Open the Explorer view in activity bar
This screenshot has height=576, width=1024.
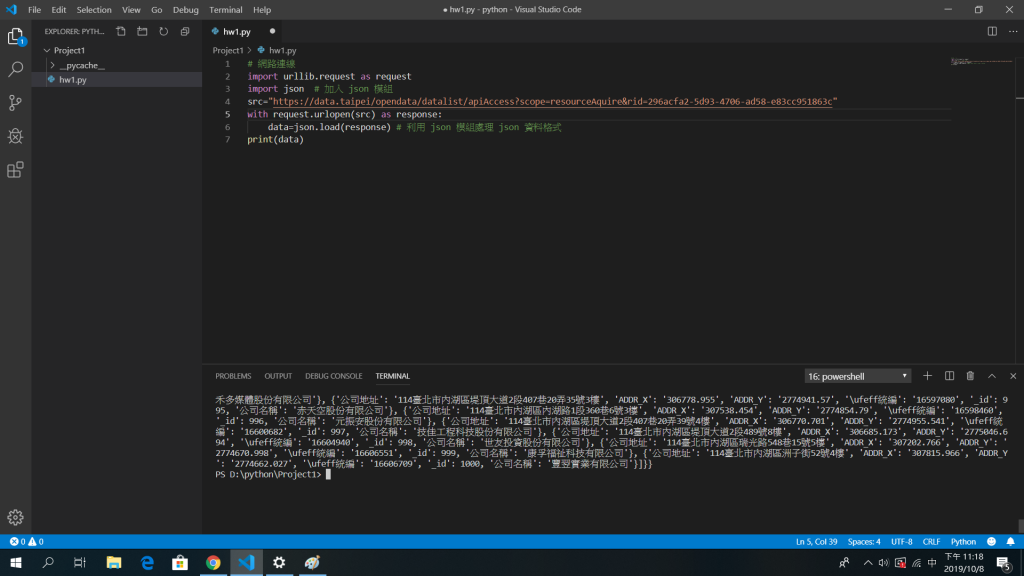pyautogui.click(x=16, y=37)
